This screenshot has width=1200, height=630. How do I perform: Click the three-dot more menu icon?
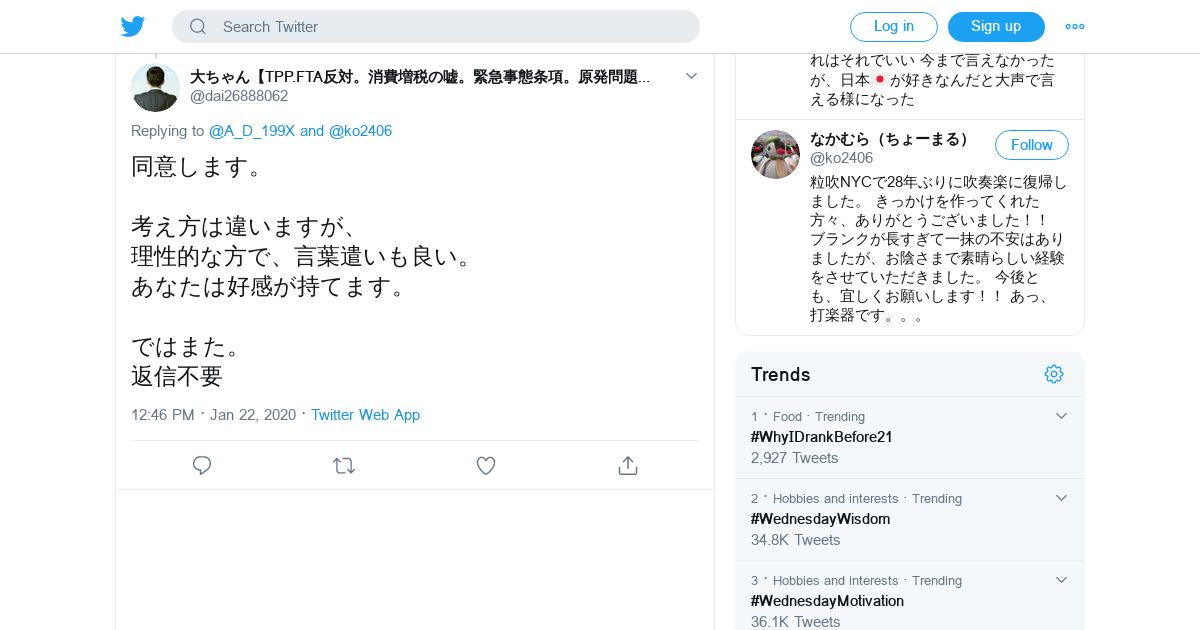click(1075, 27)
